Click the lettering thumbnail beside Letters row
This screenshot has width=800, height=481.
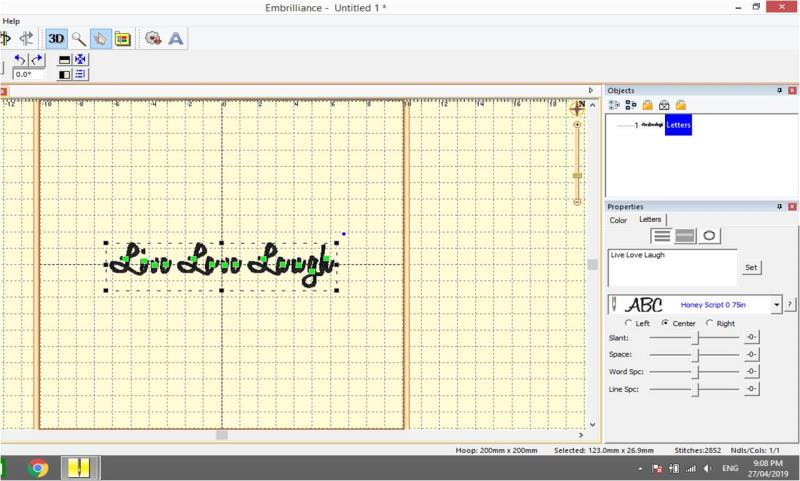coord(652,124)
